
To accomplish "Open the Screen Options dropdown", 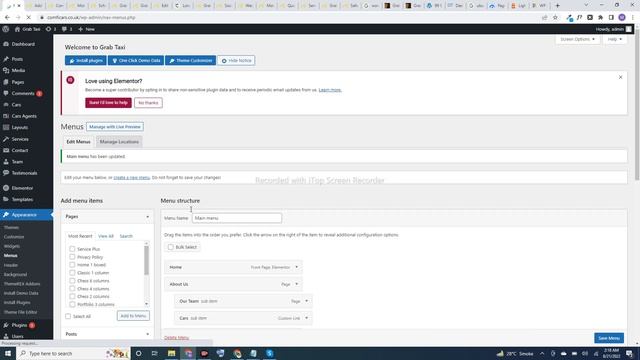I will tap(577, 39).
